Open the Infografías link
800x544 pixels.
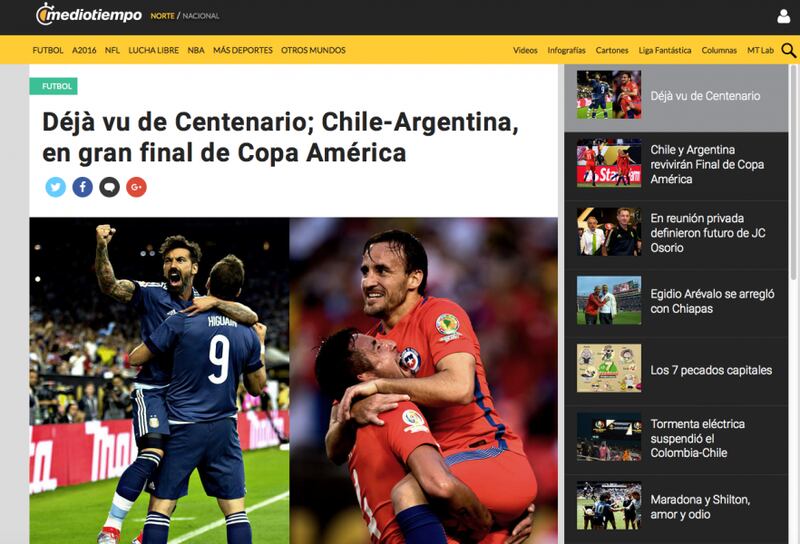(x=566, y=50)
